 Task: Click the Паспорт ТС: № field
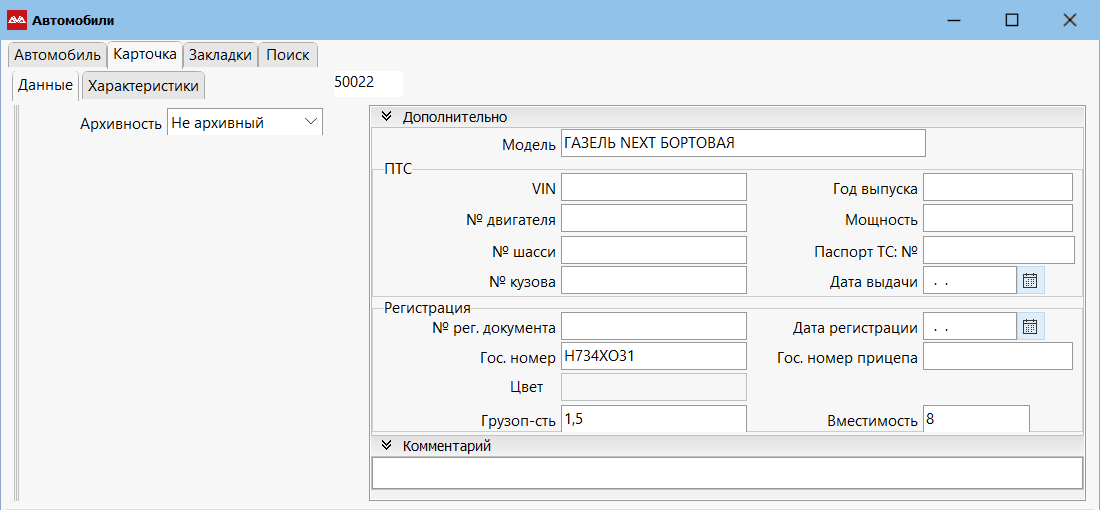(999, 250)
